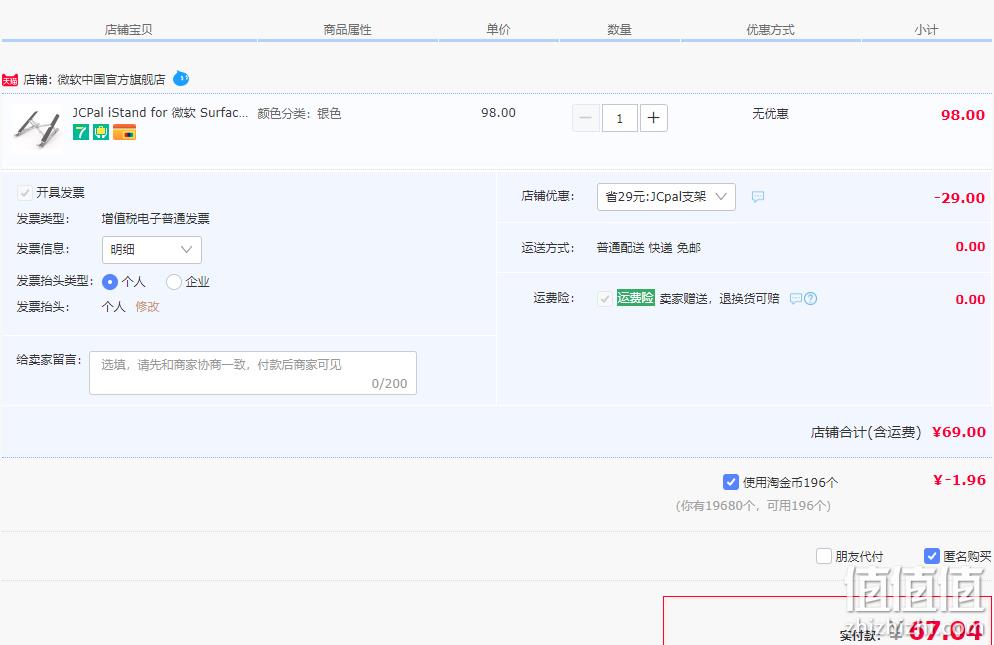
Task: Click the -29.00 discount amount
Action: point(959,198)
